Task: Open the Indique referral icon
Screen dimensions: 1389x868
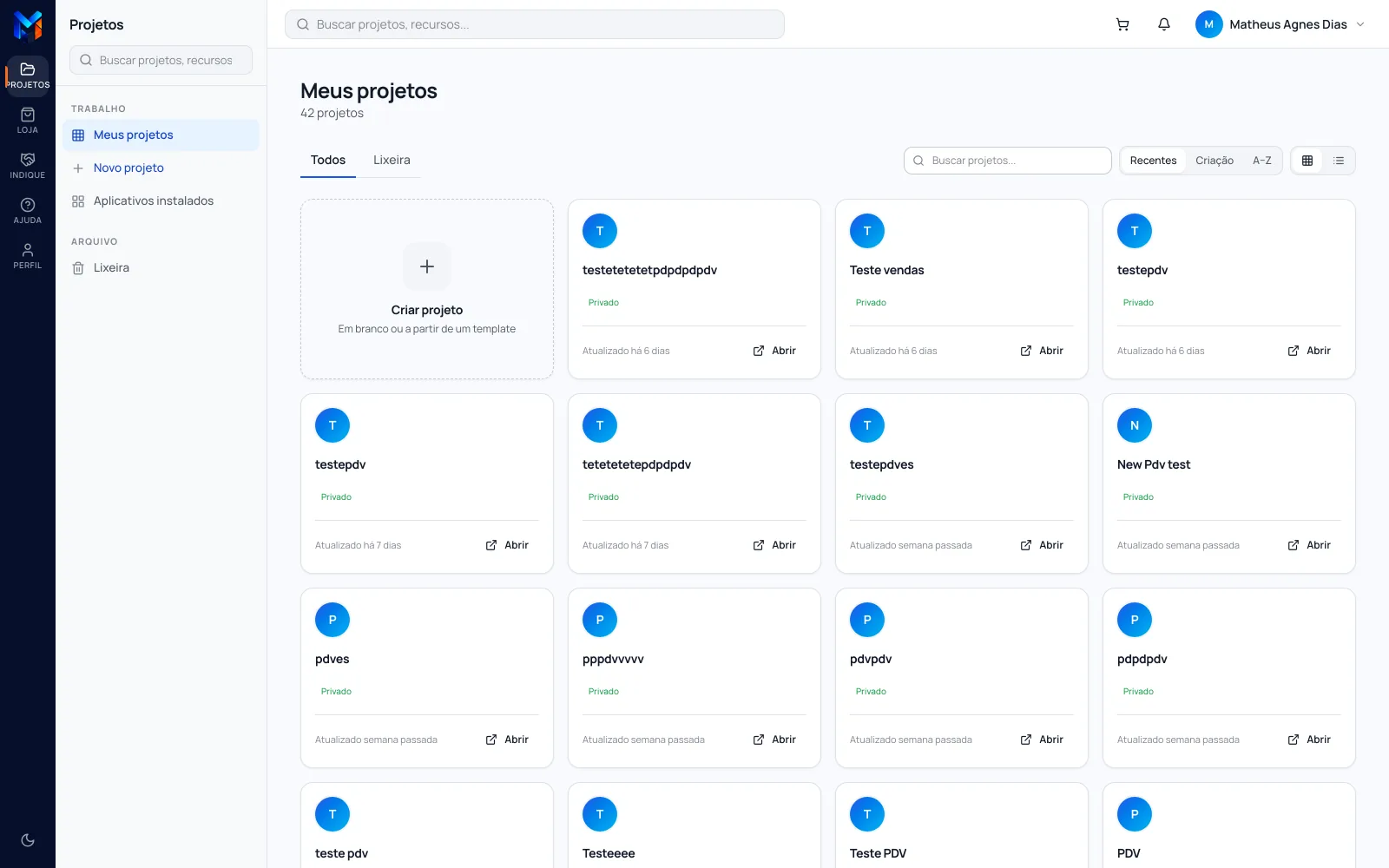Action: click(28, 166)
